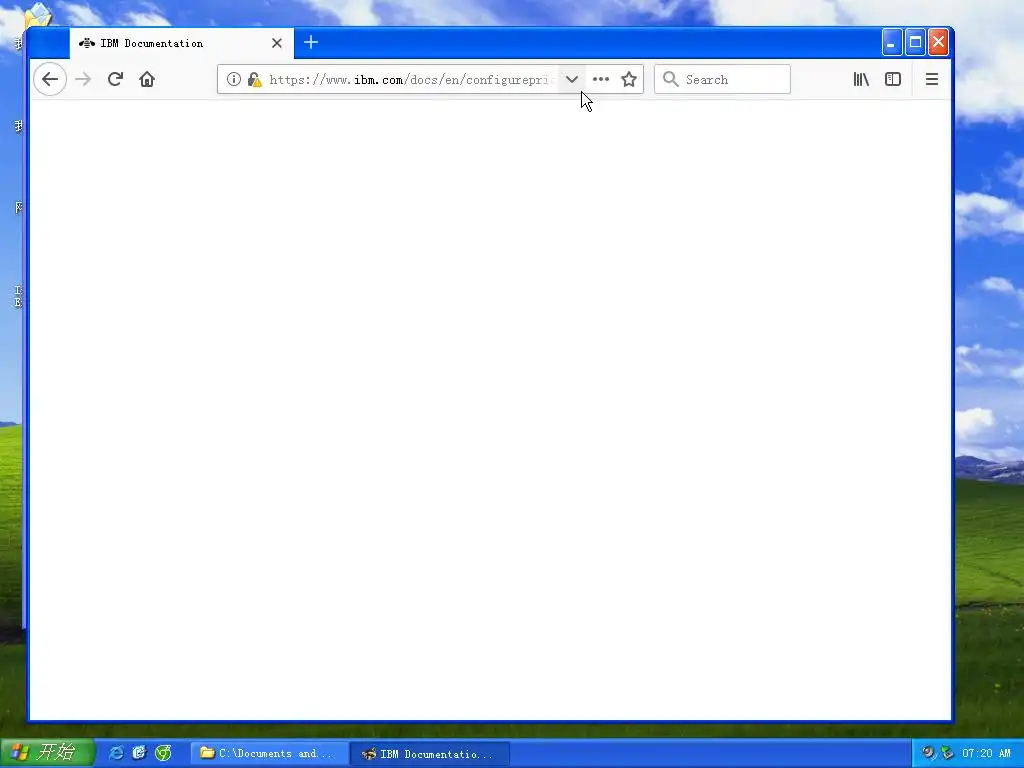Image resolution: width=1024 pixels, height=768 pixels.
Task: Click the first system tray icon
Action: 928,753
